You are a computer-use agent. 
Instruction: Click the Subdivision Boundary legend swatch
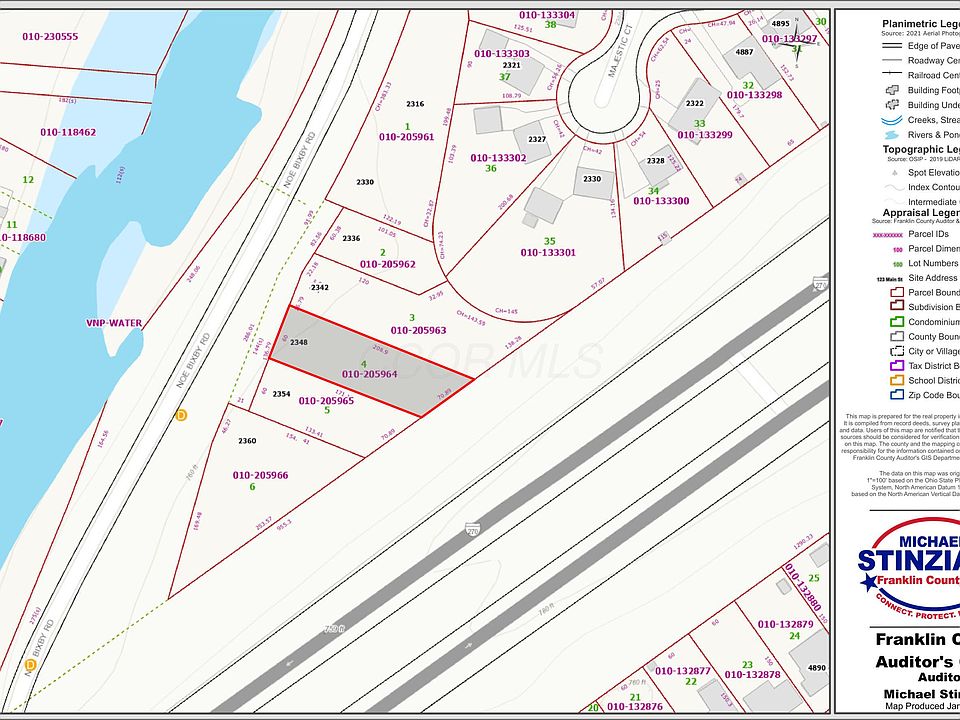[x=896, y=307]
